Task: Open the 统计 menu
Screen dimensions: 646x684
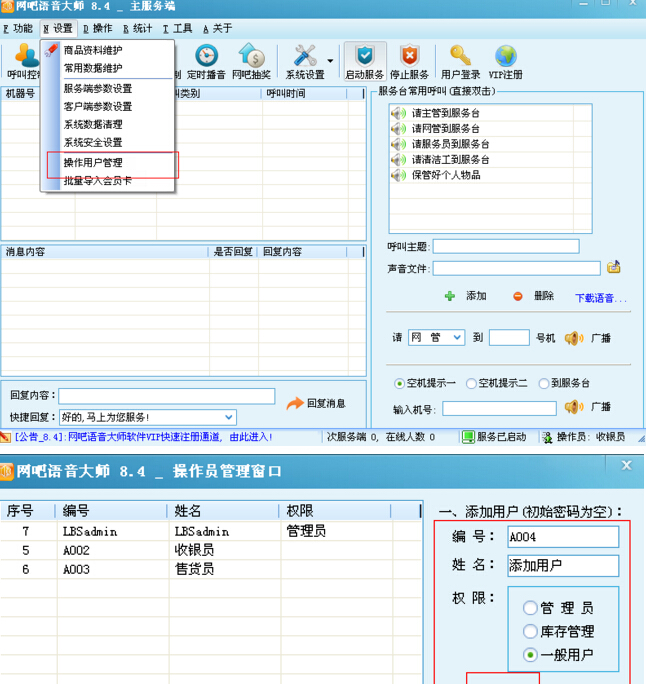Action: [x=137, y=29]
